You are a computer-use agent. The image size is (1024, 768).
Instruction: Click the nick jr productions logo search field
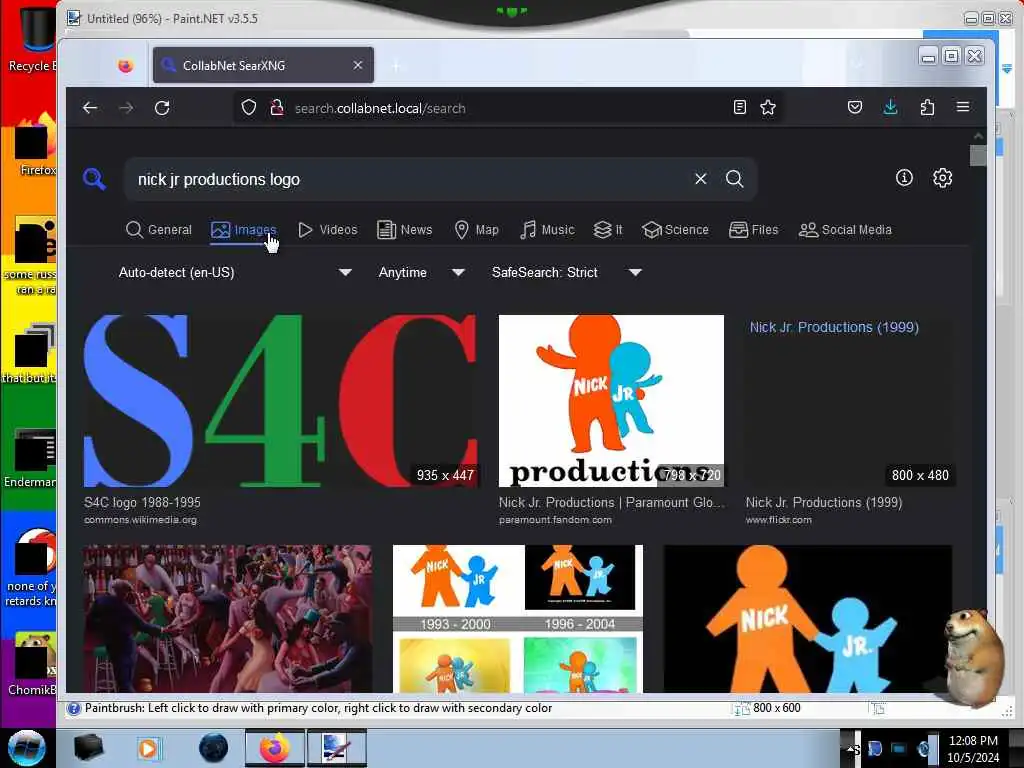[405, 179]
